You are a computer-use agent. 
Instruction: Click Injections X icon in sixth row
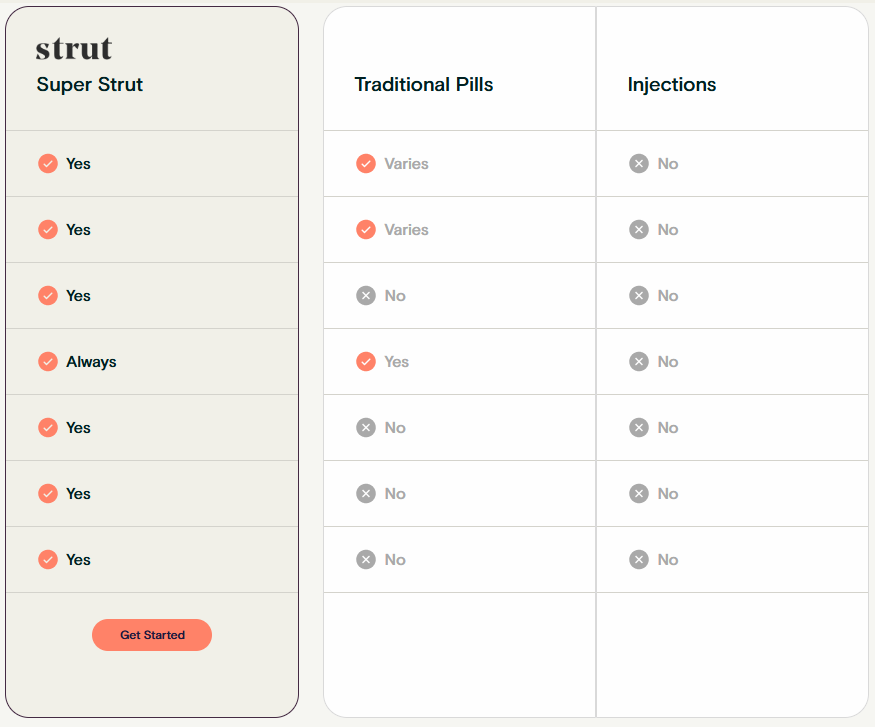click(639, 493)
